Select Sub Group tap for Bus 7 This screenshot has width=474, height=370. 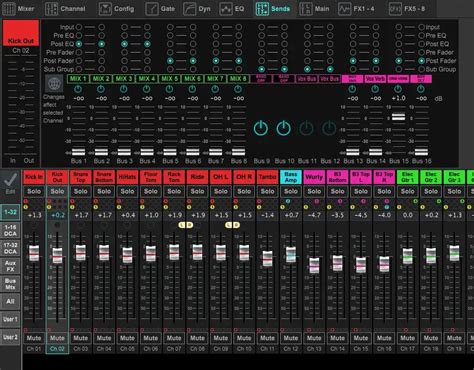pos(216,69)
